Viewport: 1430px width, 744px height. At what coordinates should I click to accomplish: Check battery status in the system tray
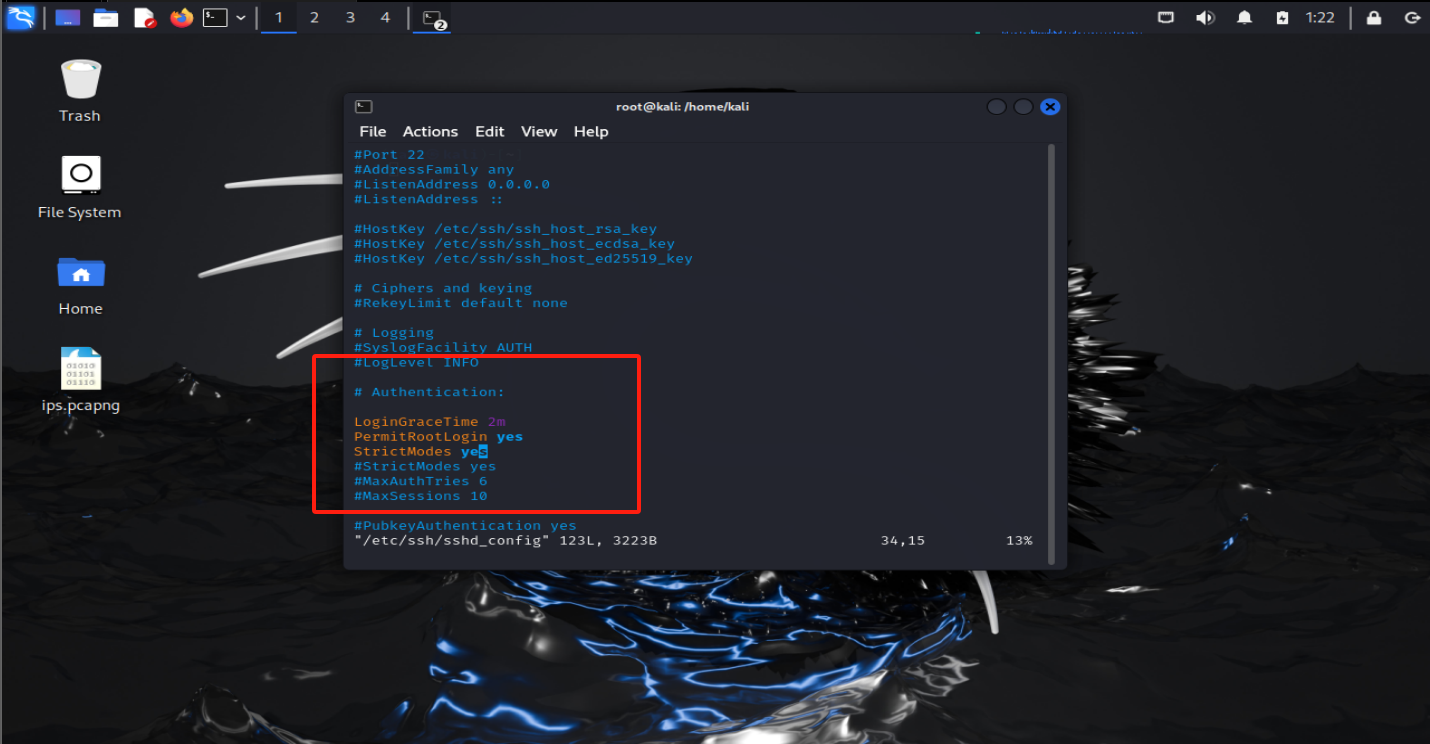(1281, 17)
